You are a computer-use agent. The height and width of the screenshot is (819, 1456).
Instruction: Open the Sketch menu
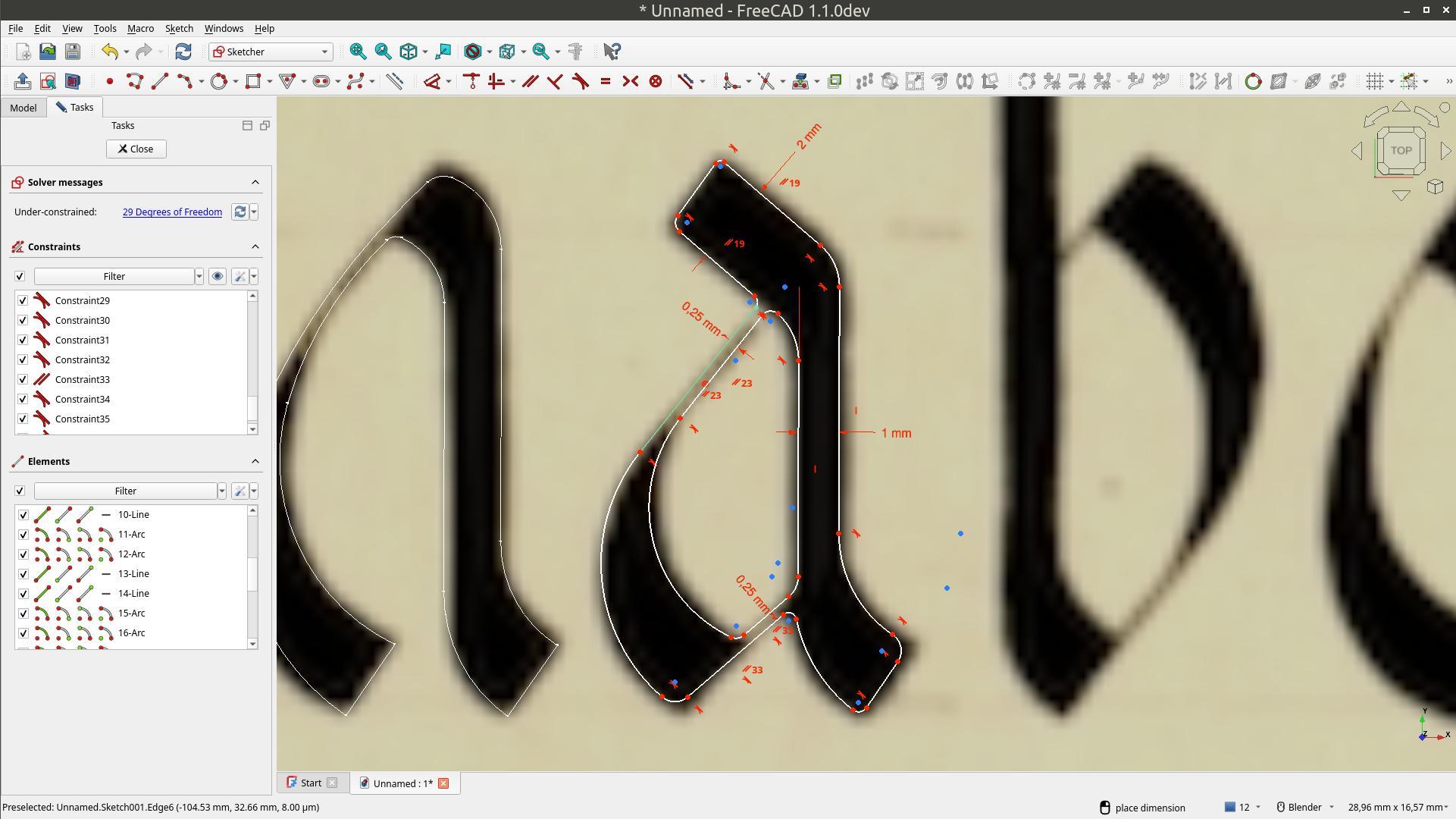tap(179, 28)
